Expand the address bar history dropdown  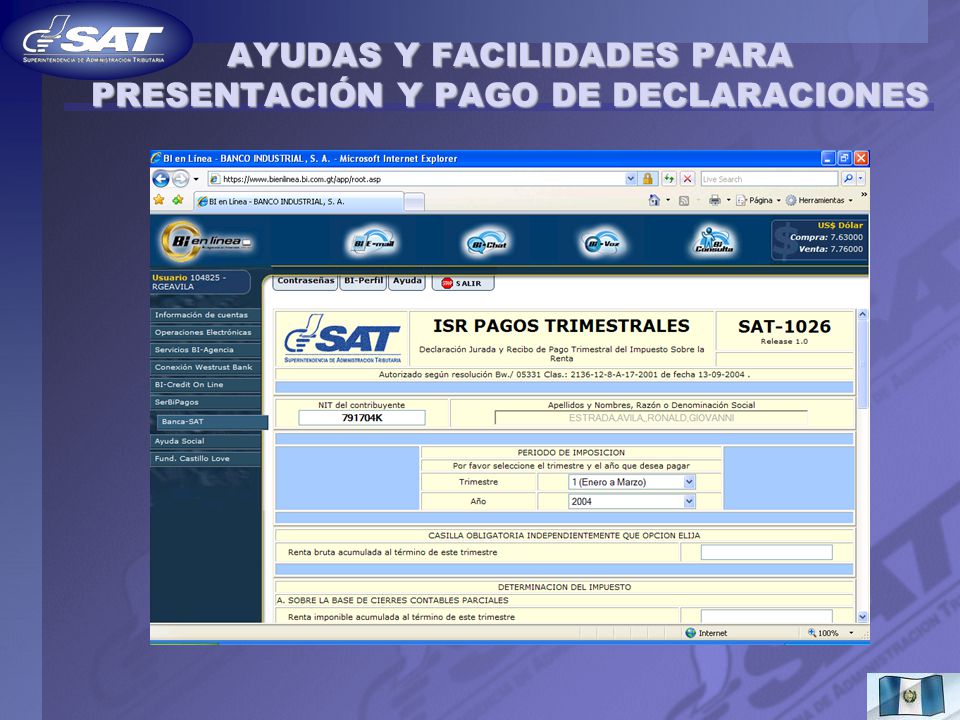point(631,179)
